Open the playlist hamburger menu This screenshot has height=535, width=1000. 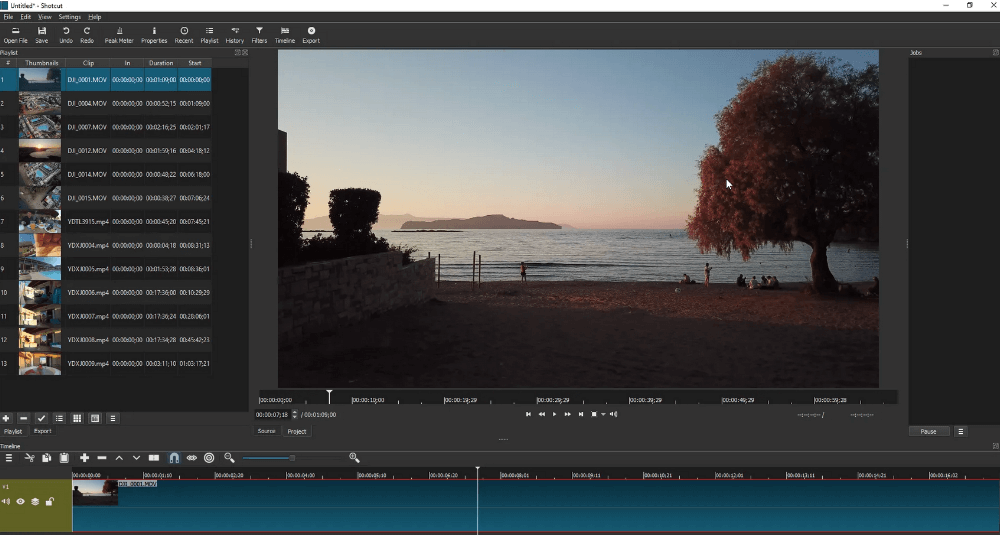pyautogui.click(x=113, y=418)
